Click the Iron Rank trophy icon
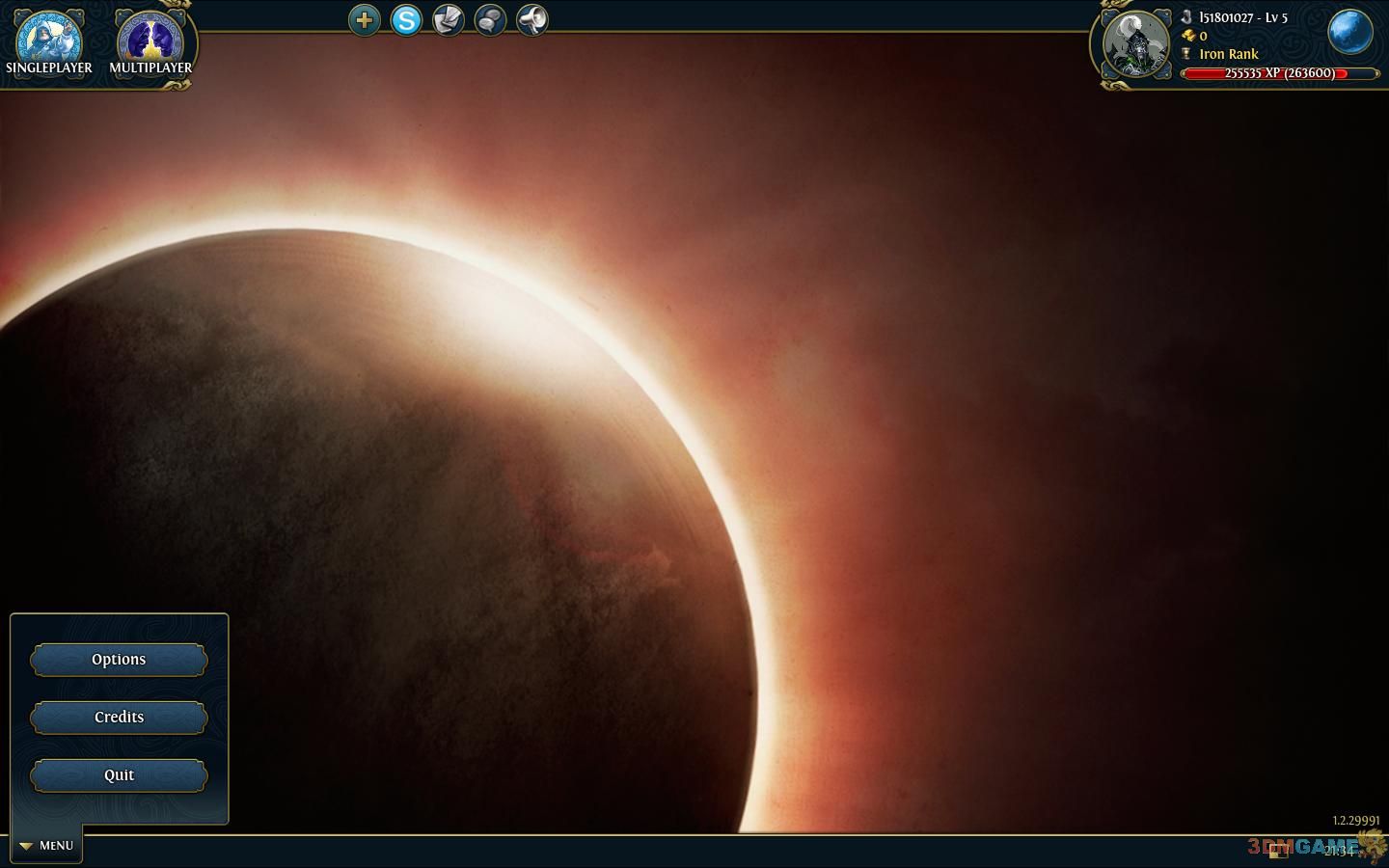Screen dimensions: 1389x868 tap(1186, 54)
